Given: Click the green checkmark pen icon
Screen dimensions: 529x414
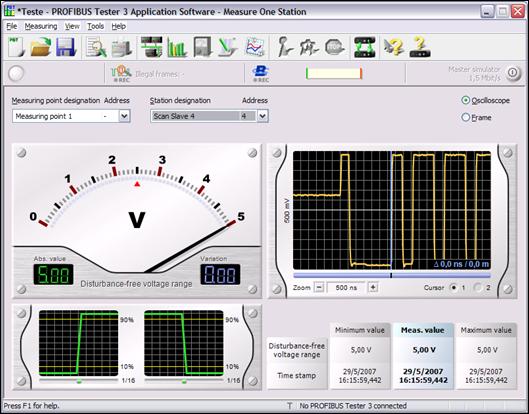Looking at the screenshot, I should pyautogui.click(x=227, y=47).
